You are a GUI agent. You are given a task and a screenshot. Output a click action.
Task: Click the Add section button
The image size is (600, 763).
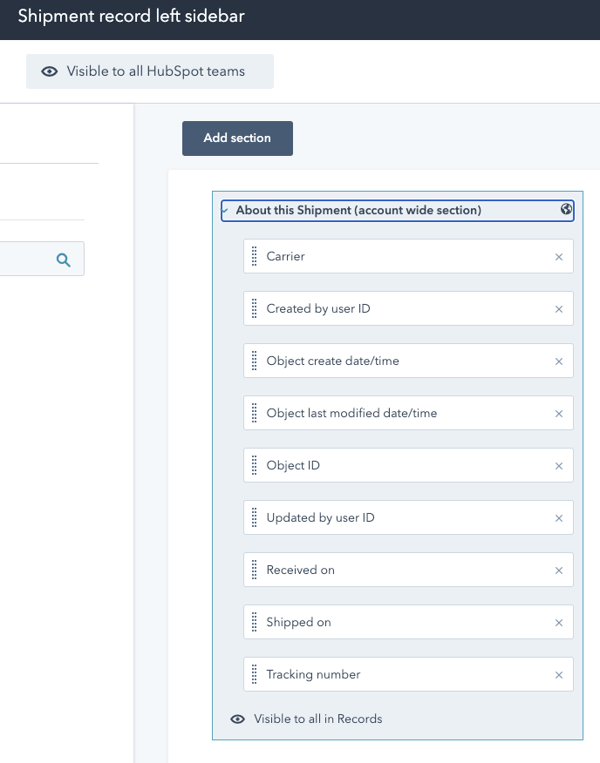[237, 138]
